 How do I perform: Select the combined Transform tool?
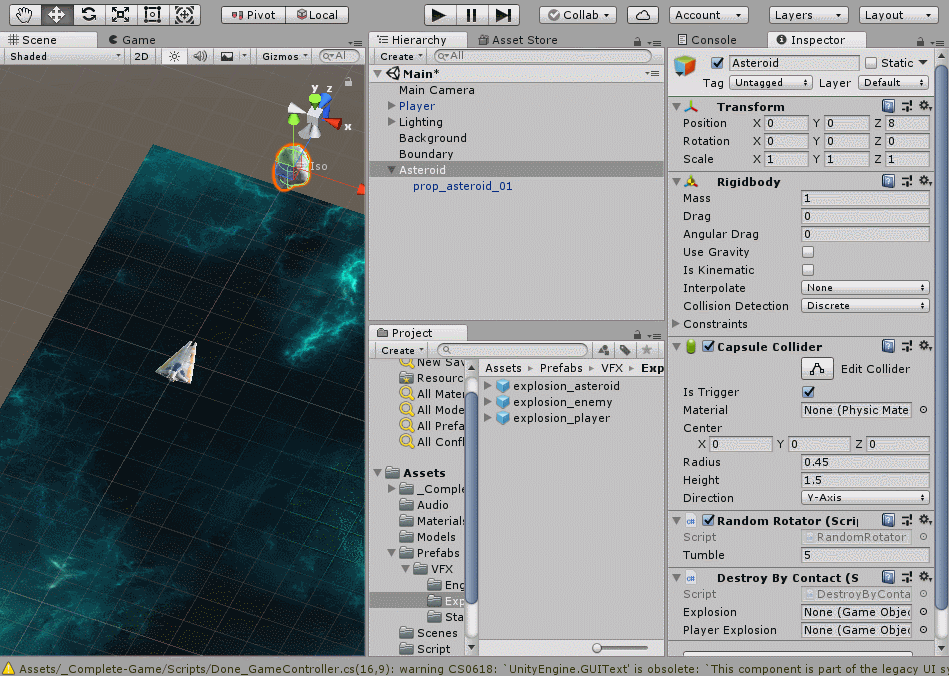click(x=184, y=15)
